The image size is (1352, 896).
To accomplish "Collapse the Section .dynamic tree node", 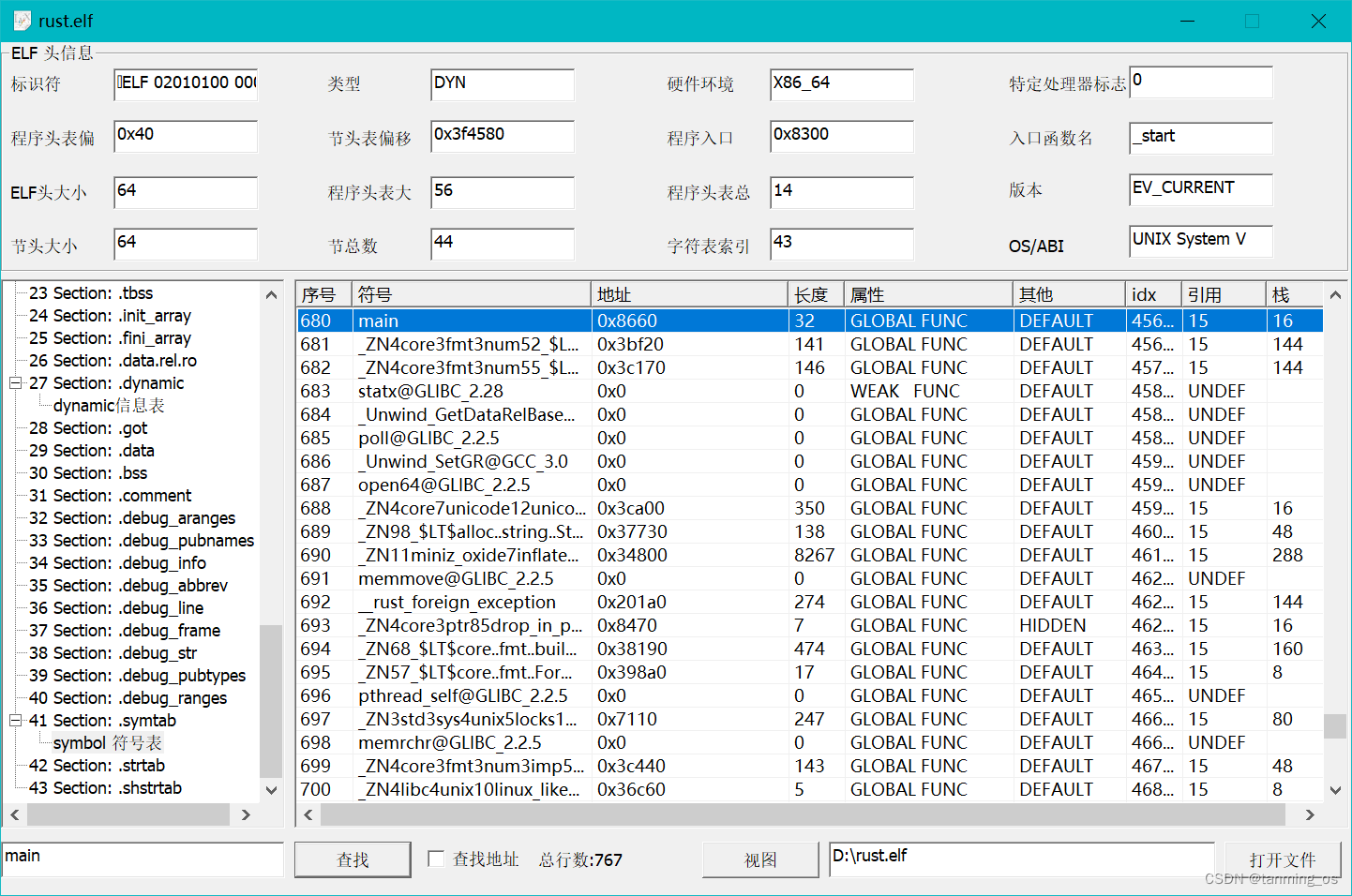I will pyautogui.click(x=14, y=383).
